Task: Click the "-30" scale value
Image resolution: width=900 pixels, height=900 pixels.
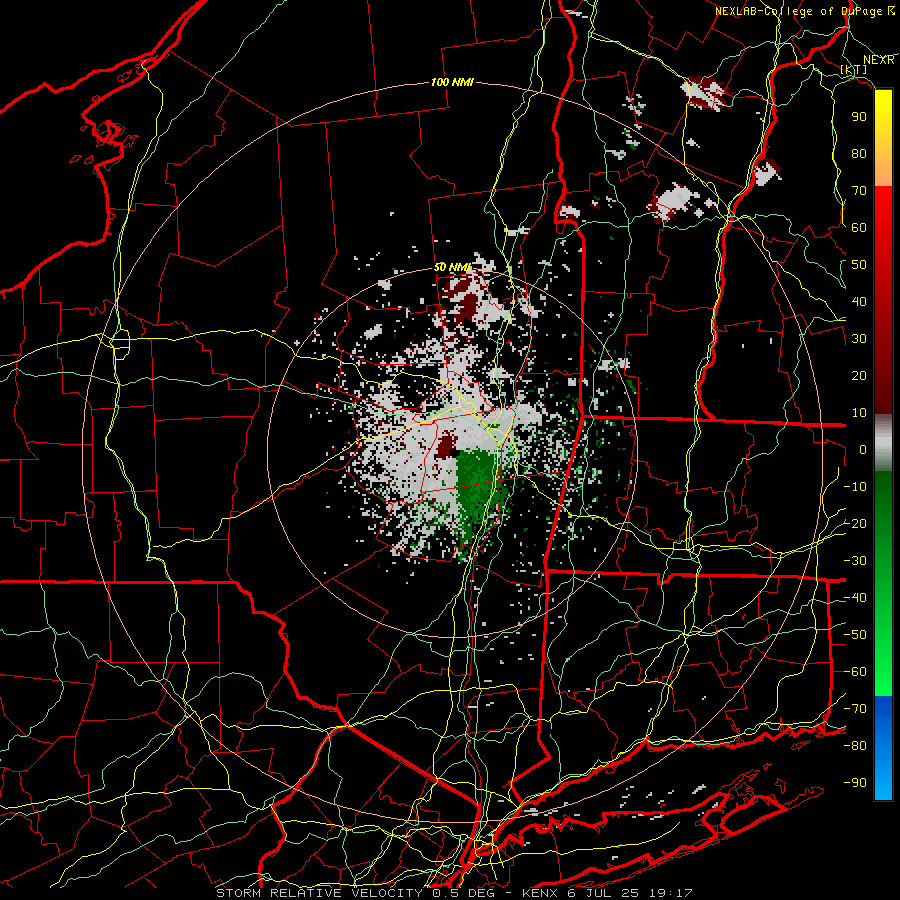Action: (x=855, y=561)
